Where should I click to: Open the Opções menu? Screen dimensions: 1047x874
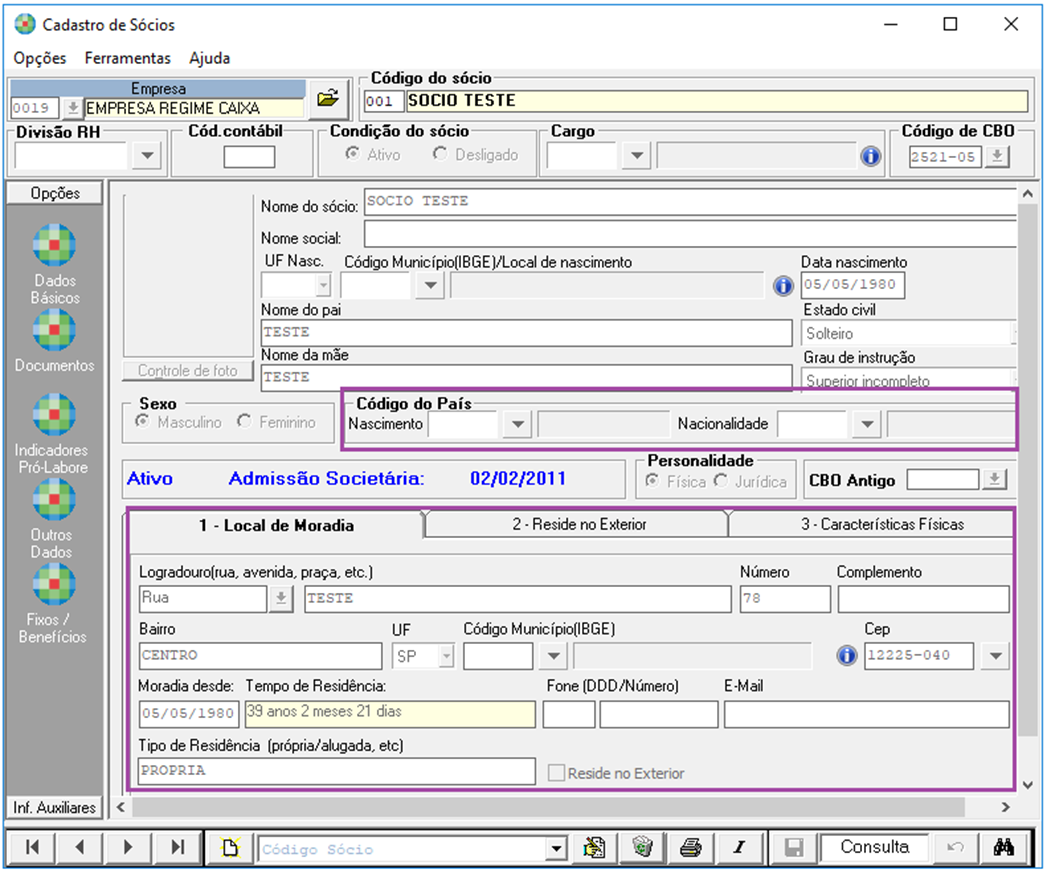click(x=40, y=58)
